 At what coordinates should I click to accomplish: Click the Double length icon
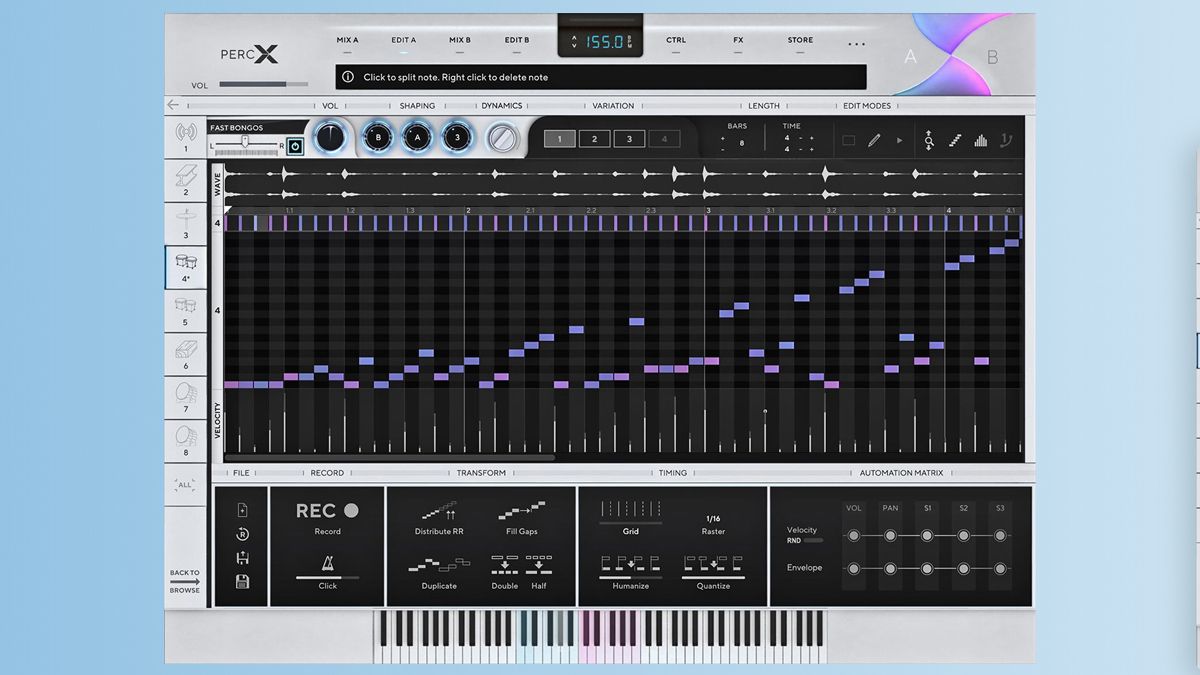pyautogui.click(x=505, y=565)
